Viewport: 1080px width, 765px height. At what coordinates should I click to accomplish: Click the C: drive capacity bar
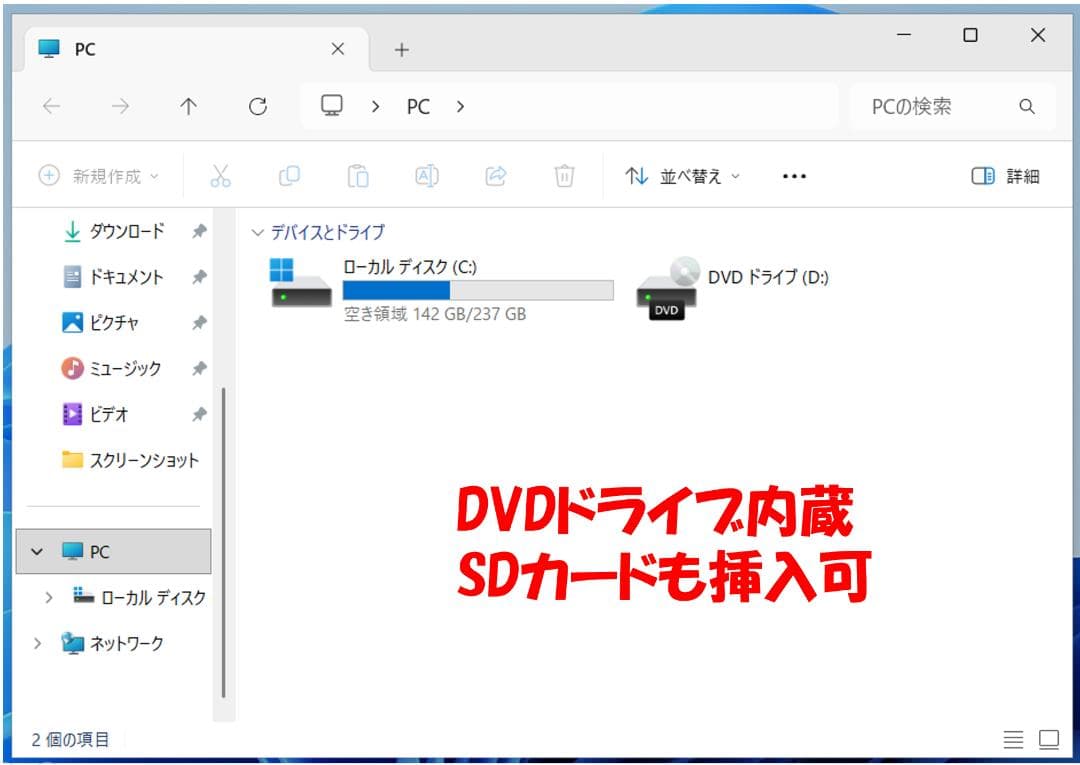coord(477,290)
